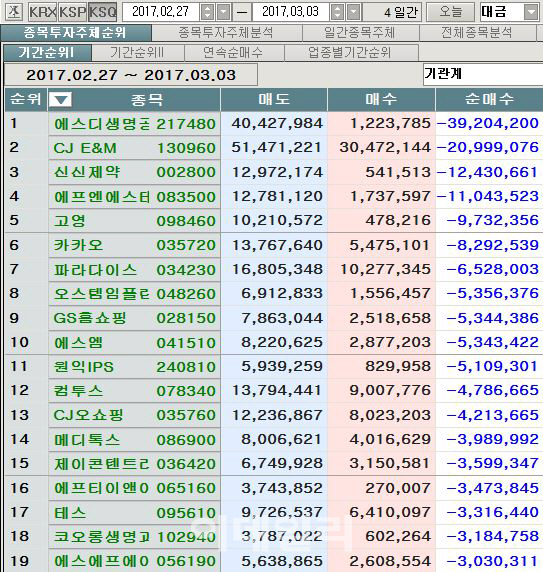
Task: Select stock 에프티이앤이 065160
Action: 134,488
